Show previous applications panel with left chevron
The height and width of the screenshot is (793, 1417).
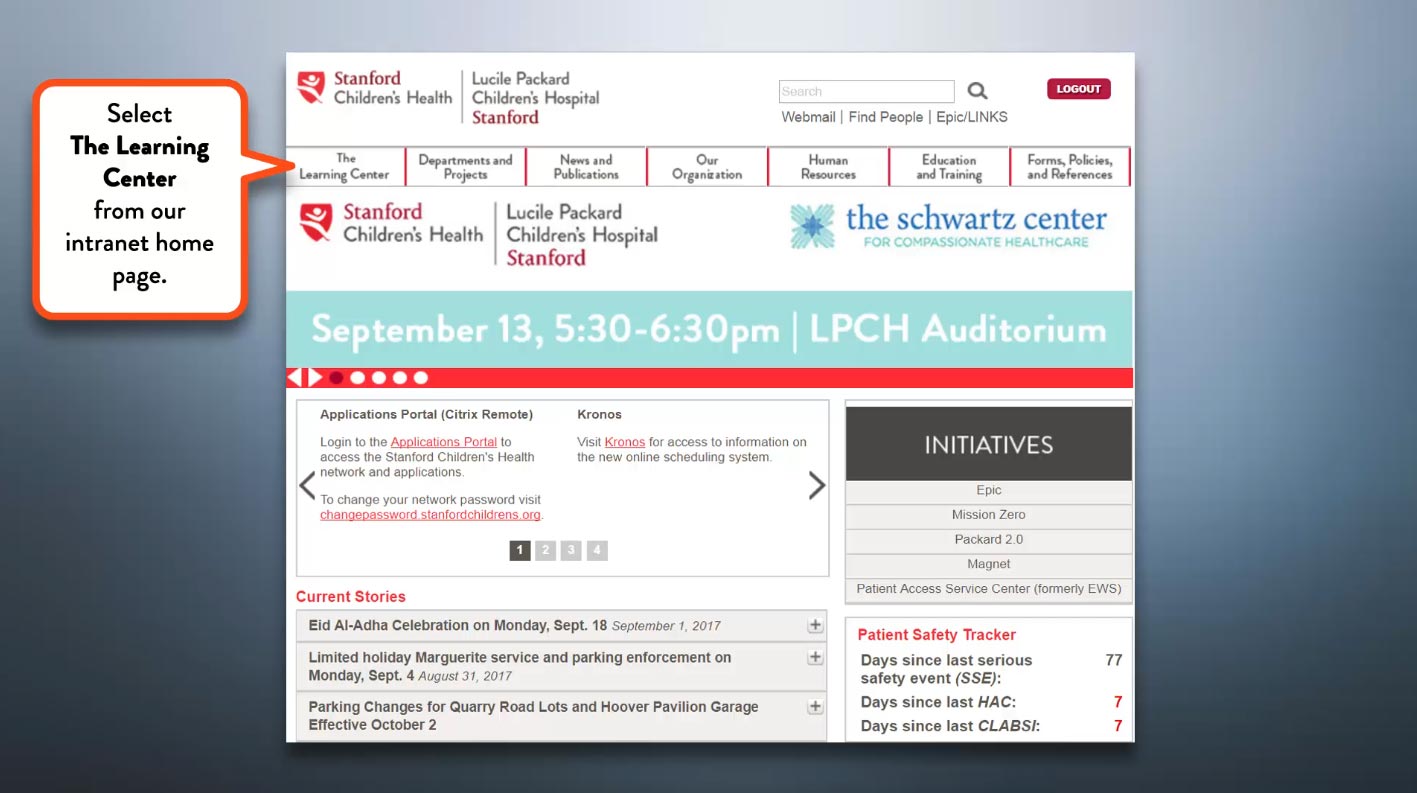coord(308,486)
